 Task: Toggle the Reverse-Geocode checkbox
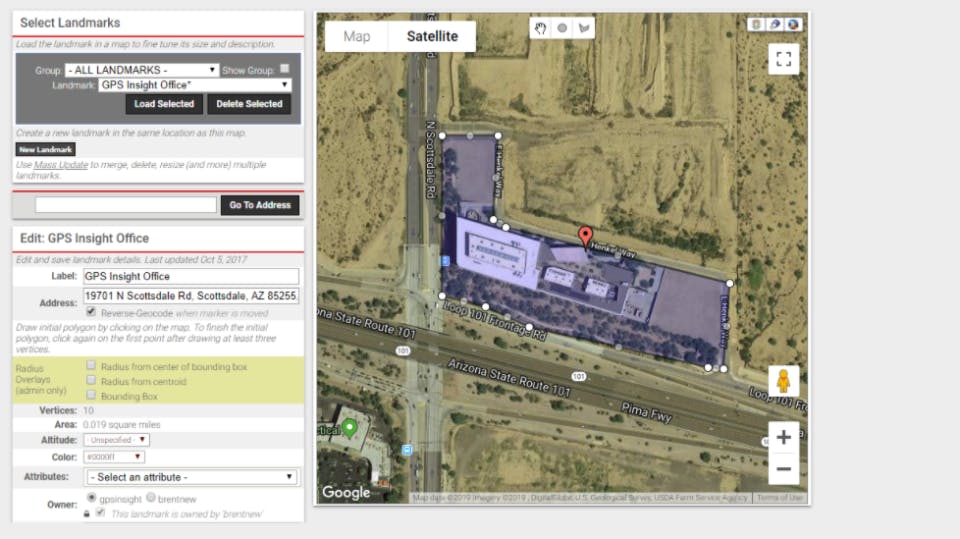(x=91, y=312)
